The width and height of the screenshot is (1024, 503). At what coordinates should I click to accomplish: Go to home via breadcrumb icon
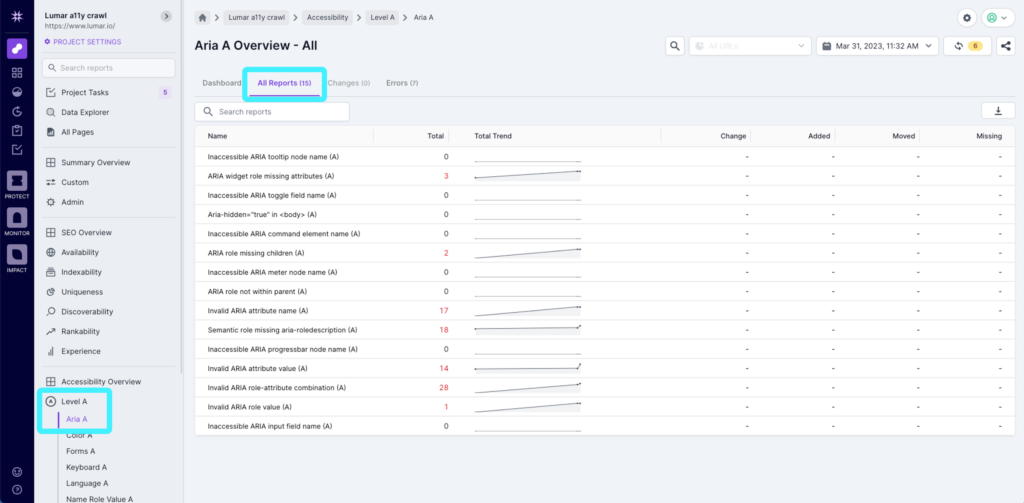click(202, 17)
